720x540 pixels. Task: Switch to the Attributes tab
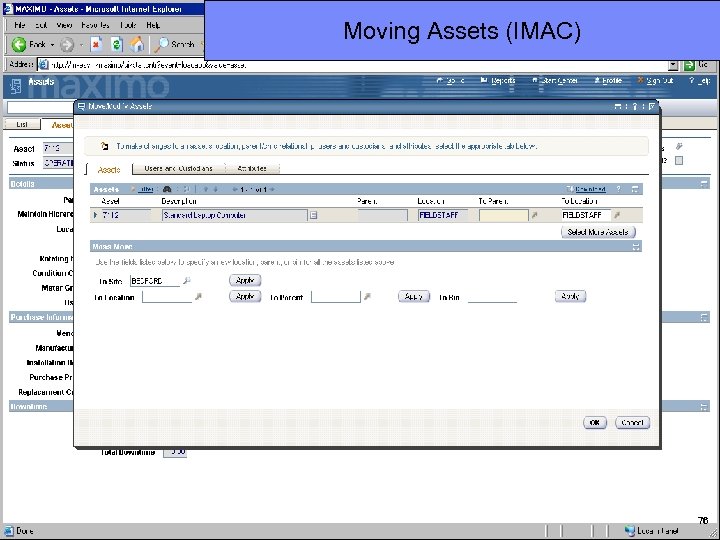tap(252, 169)
